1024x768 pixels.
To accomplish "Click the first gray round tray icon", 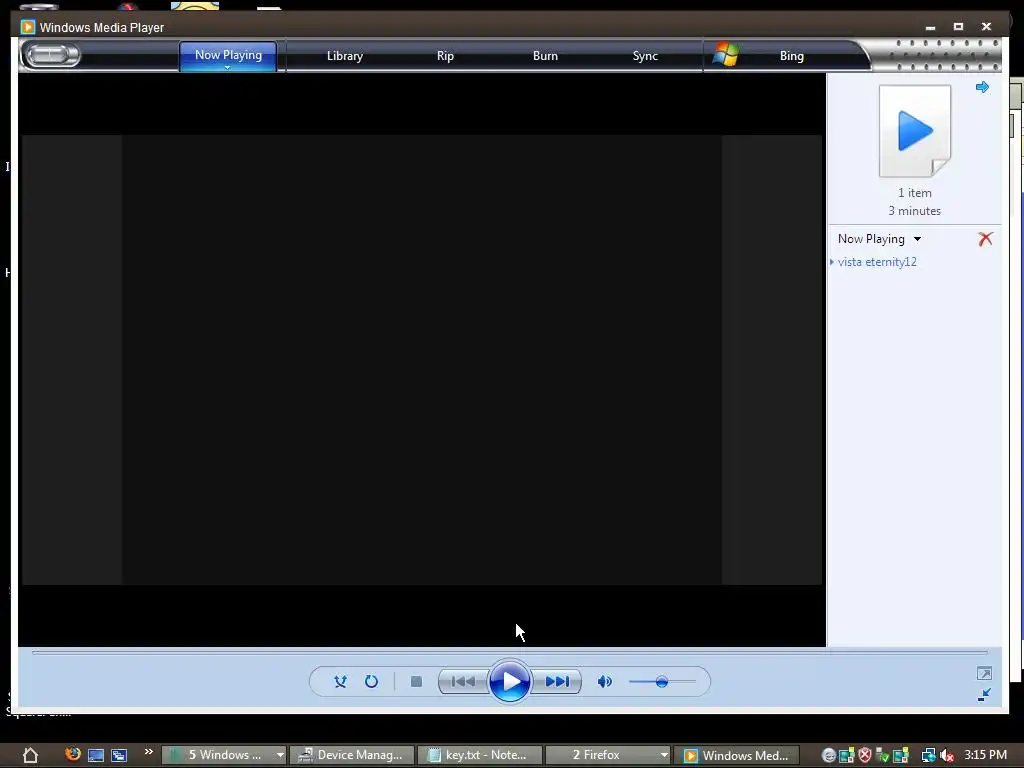I will coord(829,756).
